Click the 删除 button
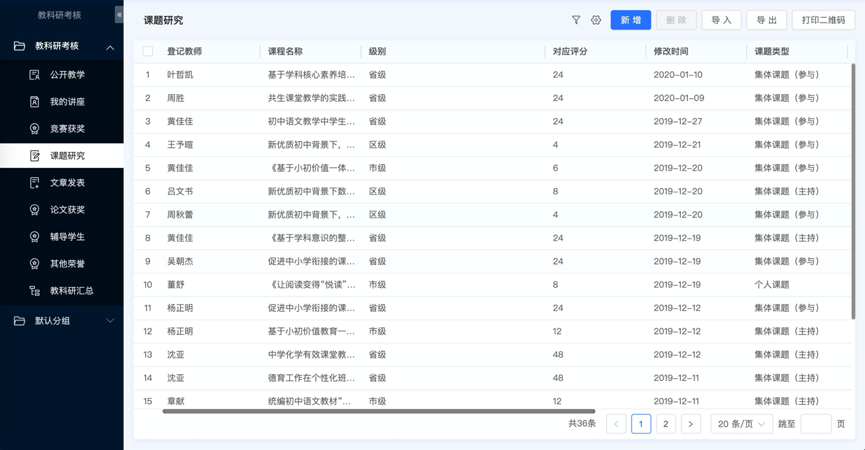This screenshot has height=450, width=865. pos(676,20)
